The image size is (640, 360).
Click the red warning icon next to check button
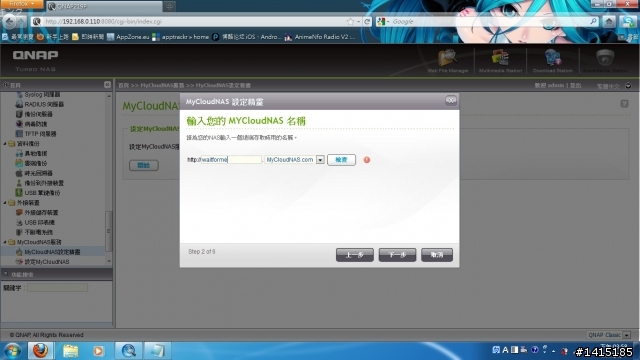[367, 160]
